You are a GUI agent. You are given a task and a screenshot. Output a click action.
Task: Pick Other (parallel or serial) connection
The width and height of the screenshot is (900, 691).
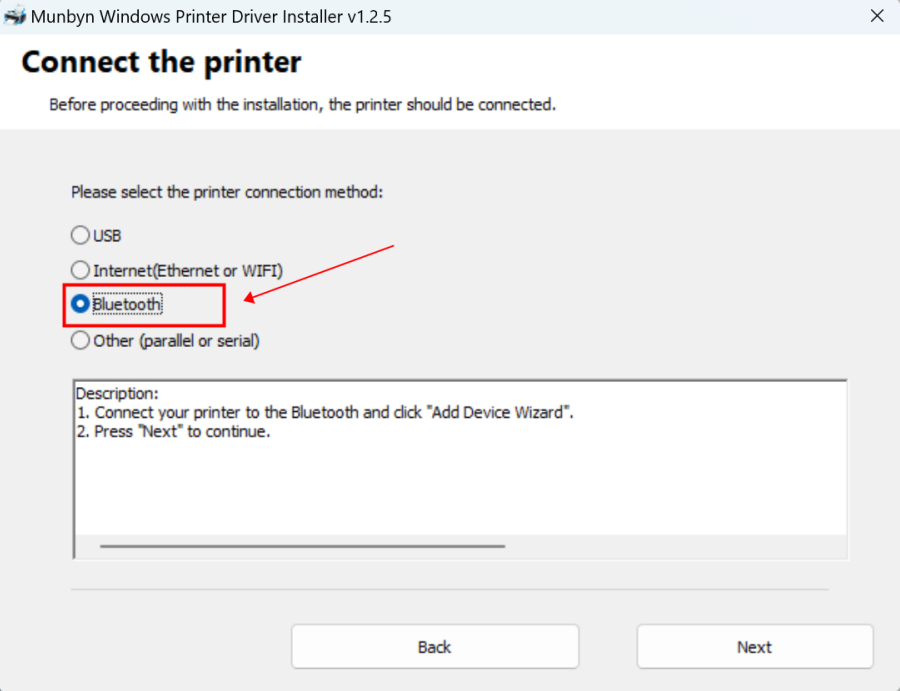click(80, 340)
